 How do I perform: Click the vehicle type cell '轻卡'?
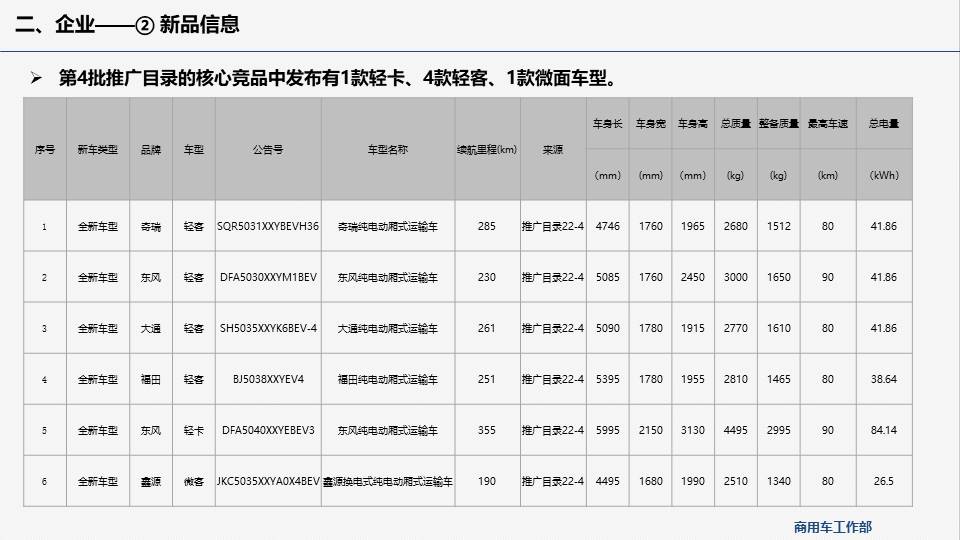coord(193,430)
